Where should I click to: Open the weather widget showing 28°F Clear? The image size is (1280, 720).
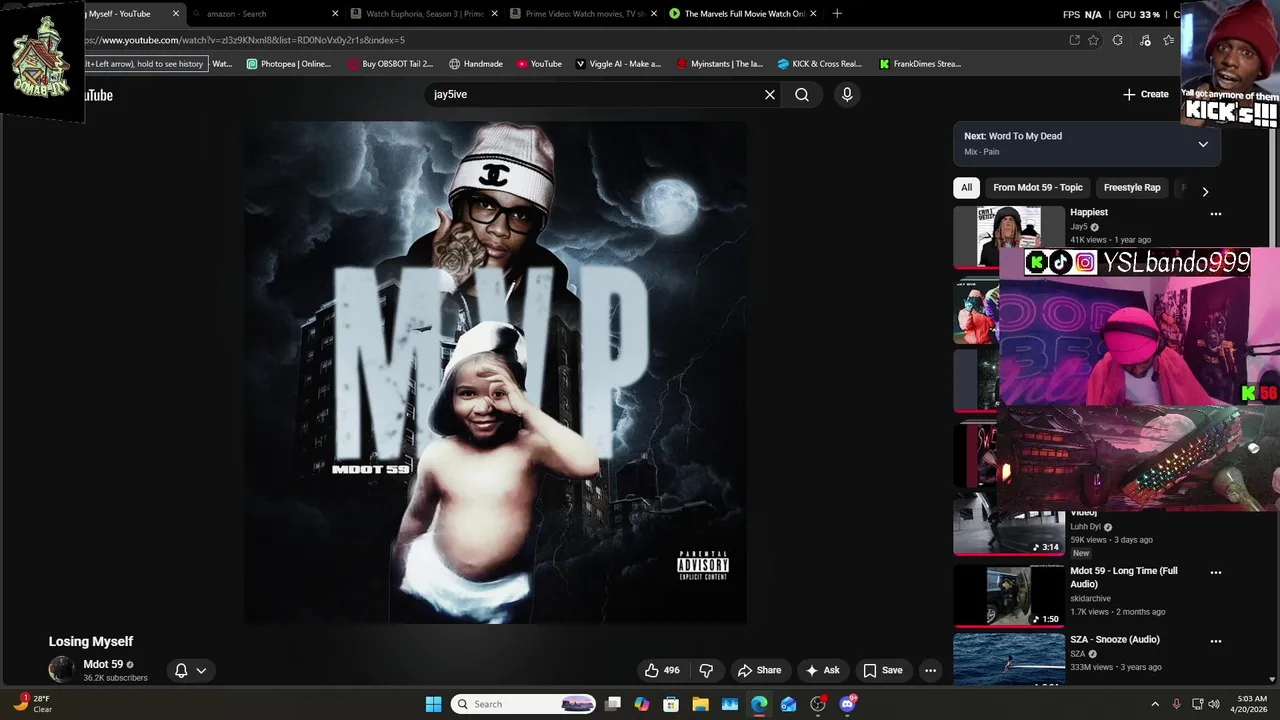(32, 704)
